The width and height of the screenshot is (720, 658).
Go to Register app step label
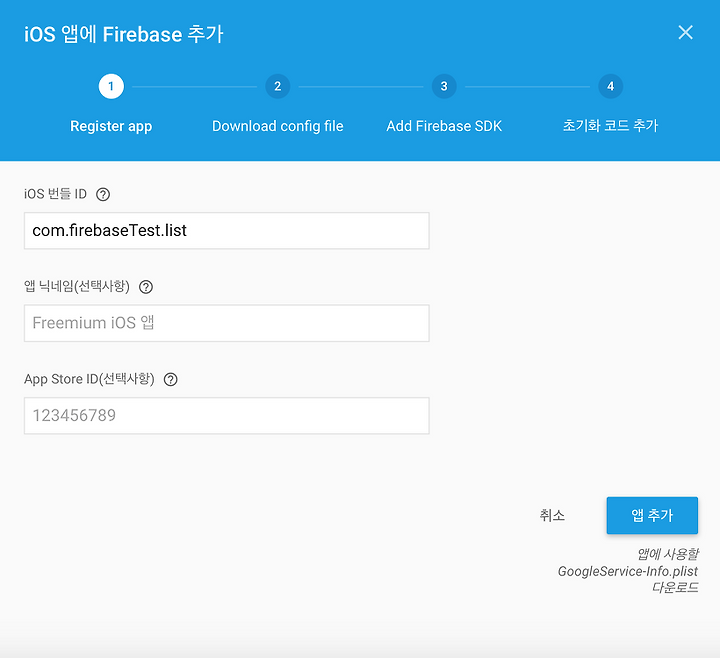tap(111, 126)
